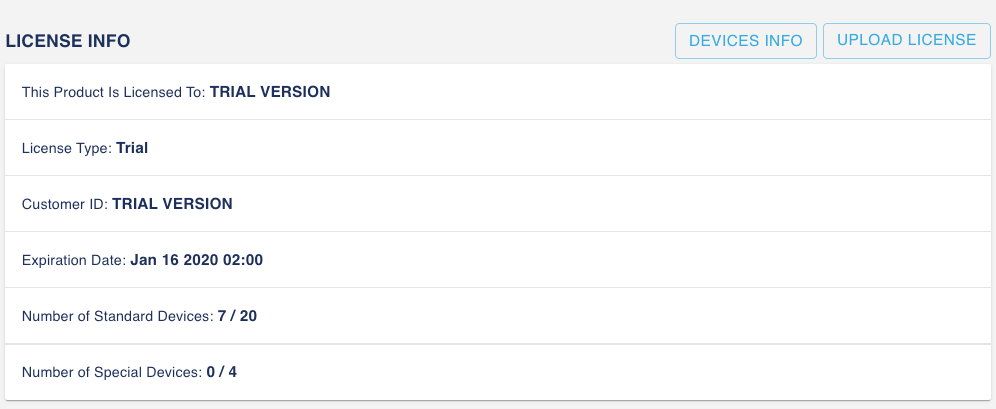The height and width of the screenshot is (409, 996).
Task: Click the 'License Type' label
Action: [67, 148]
